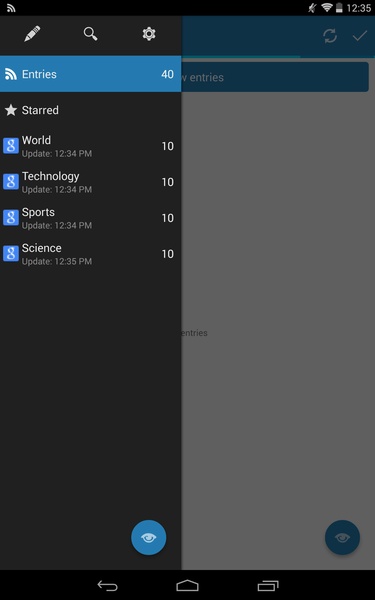Tap the Android home navigation button

click(188, 585)
